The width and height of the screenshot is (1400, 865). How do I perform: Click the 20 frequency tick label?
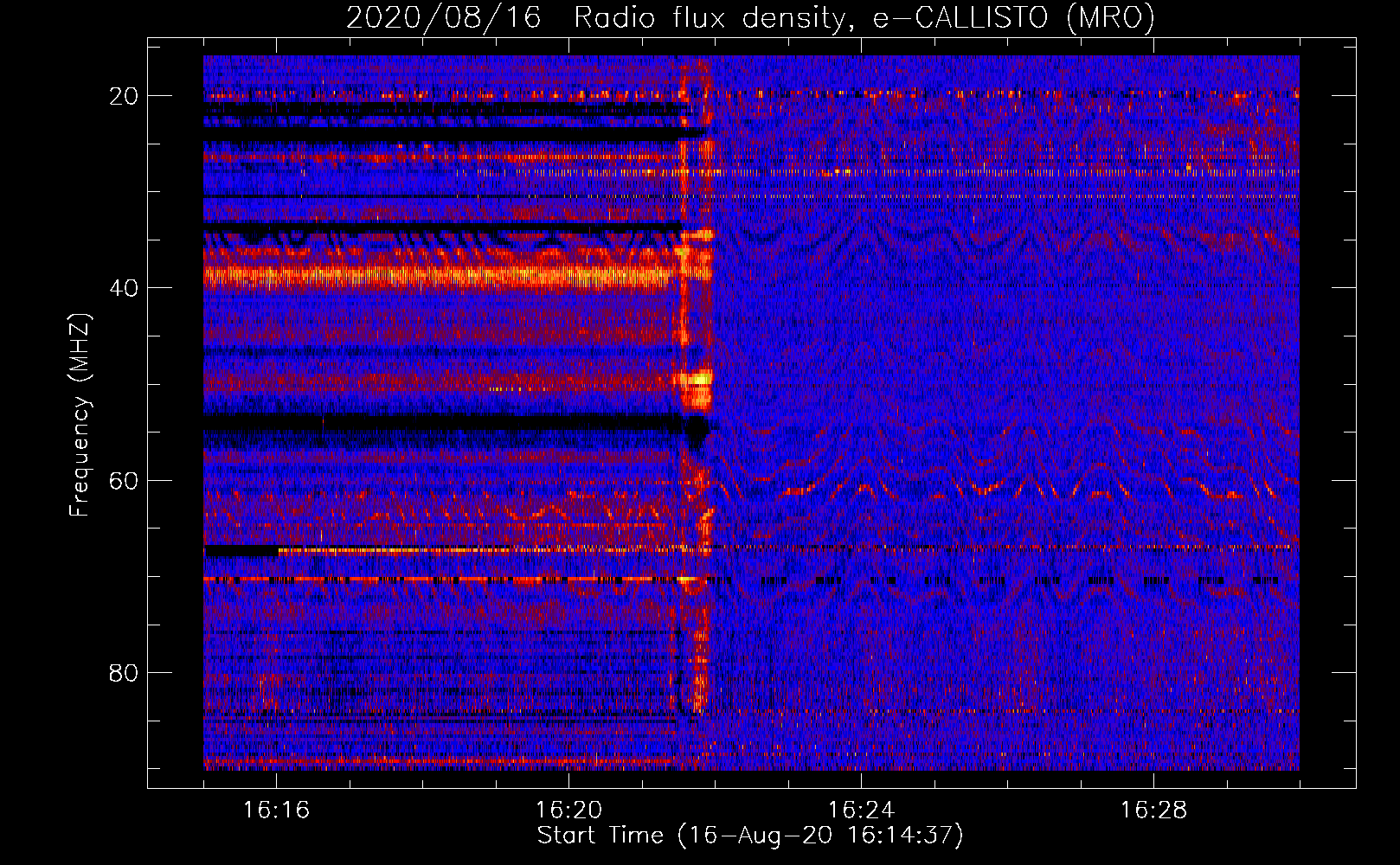click(x=124, y=96)
